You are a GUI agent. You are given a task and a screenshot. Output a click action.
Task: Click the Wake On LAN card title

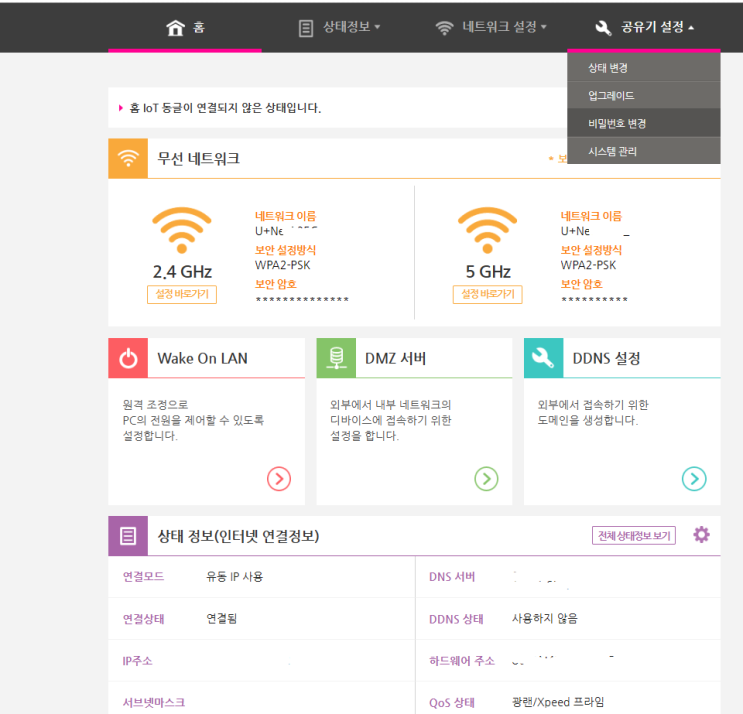tap(202, 359)
